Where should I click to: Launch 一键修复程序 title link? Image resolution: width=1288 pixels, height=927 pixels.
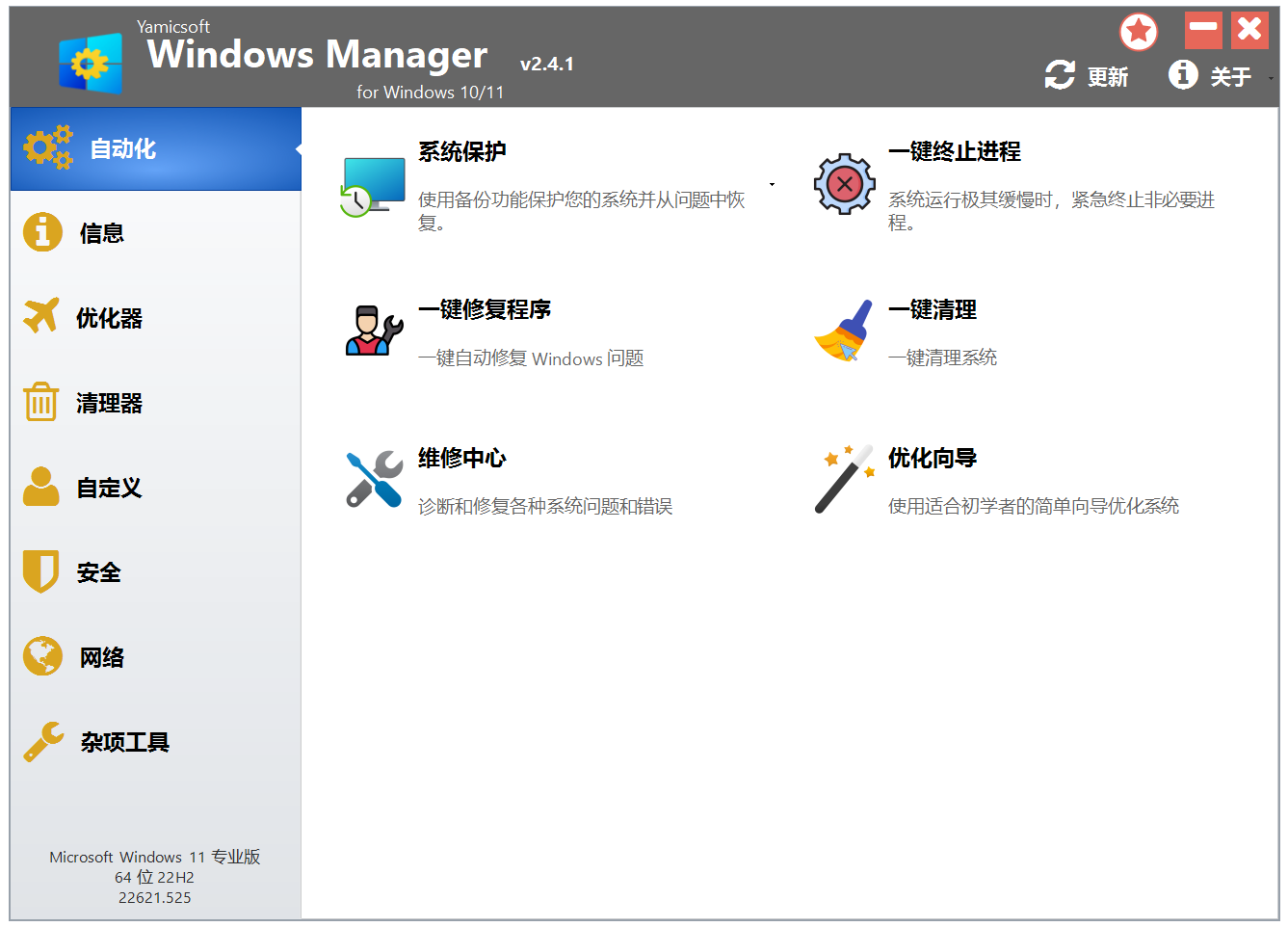point(485,309)
